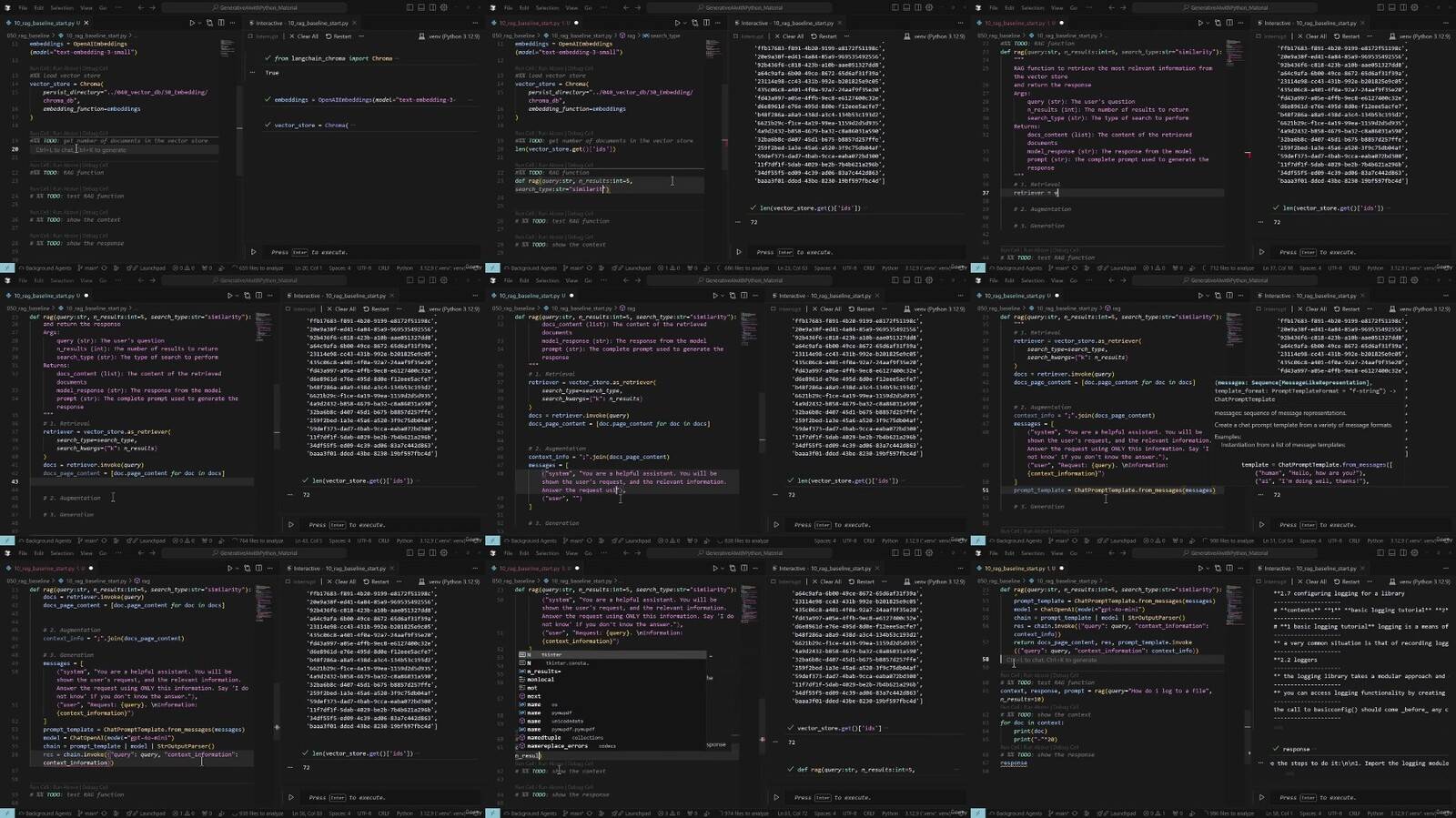Click Run Python File button in top-left window

(x=192, y=23)
